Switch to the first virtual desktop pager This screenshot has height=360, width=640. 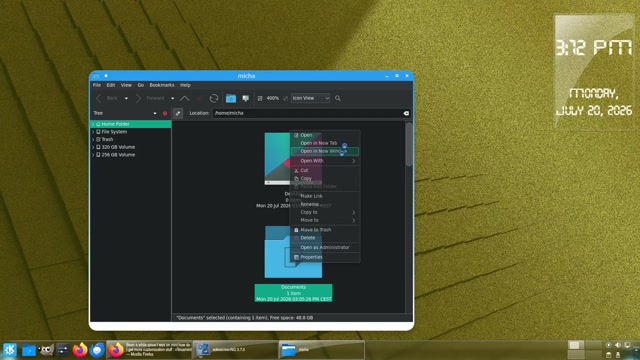[x=576, y=345]
